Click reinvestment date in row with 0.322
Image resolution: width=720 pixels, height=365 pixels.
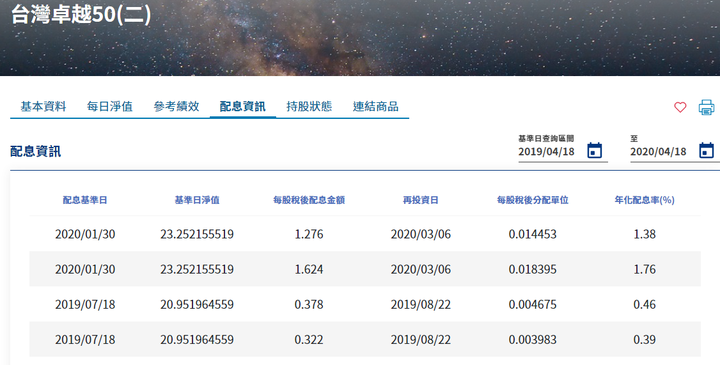(x=421, y=340)
